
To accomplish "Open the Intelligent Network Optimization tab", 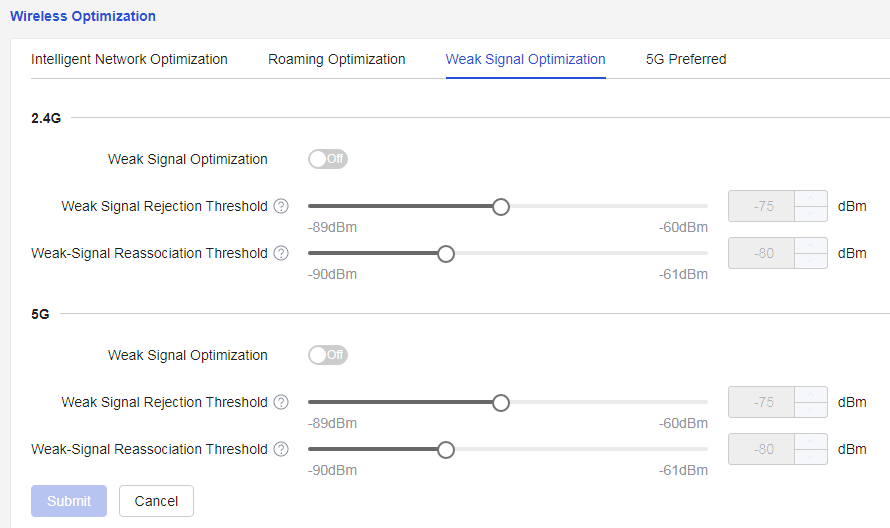I will 129,59.
